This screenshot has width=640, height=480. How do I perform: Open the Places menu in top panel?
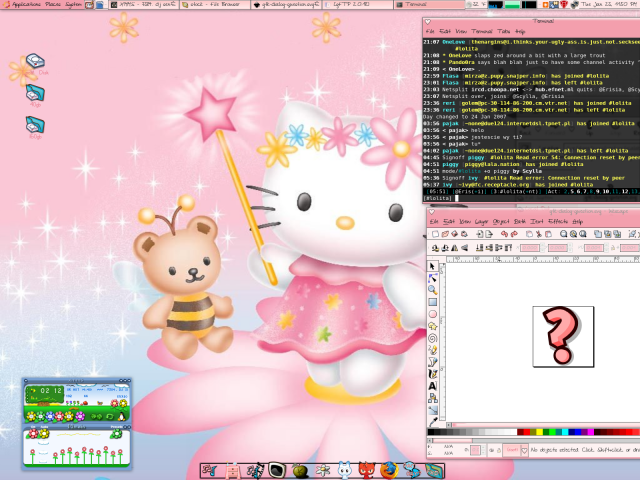(x=53, y=4)
